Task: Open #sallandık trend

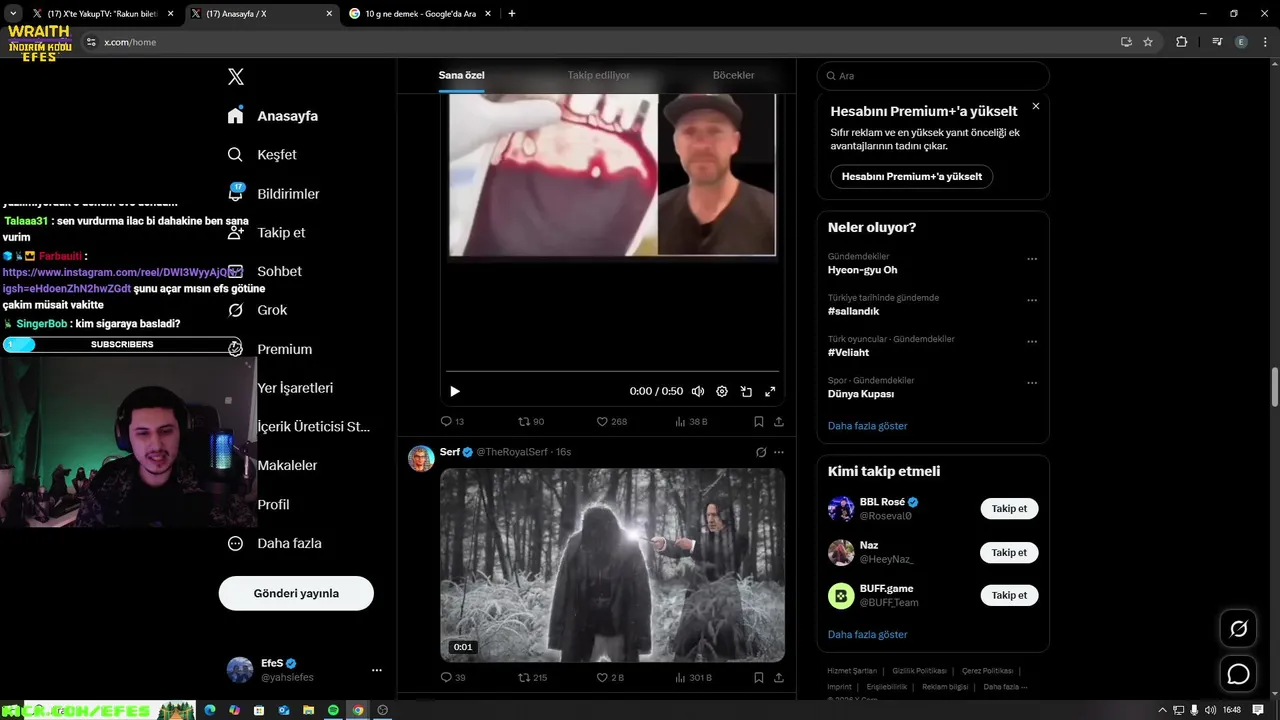Action: pyautogui.click(x=853, y=311)
